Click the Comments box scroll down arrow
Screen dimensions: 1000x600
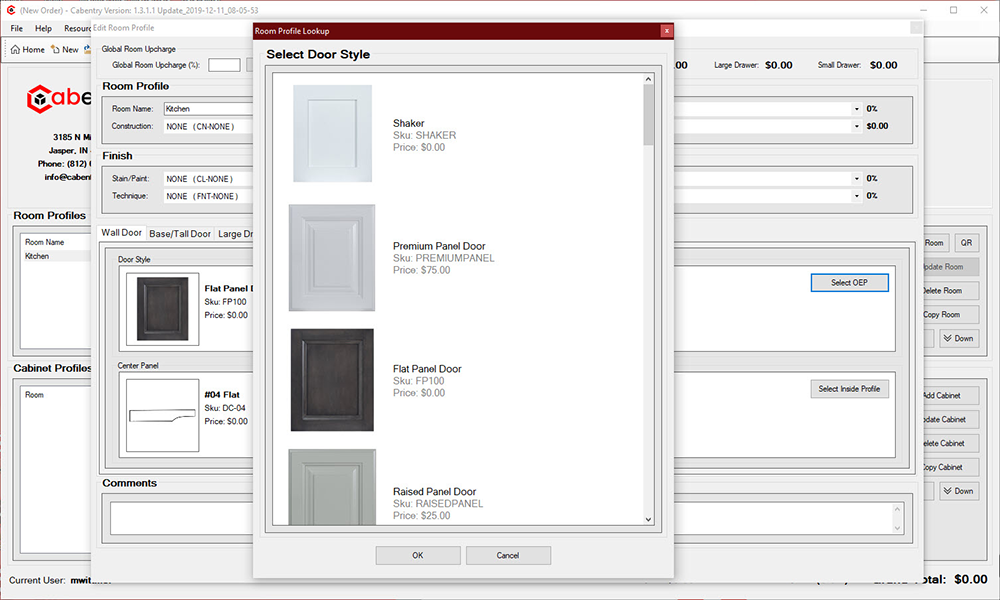click(897, 528)
